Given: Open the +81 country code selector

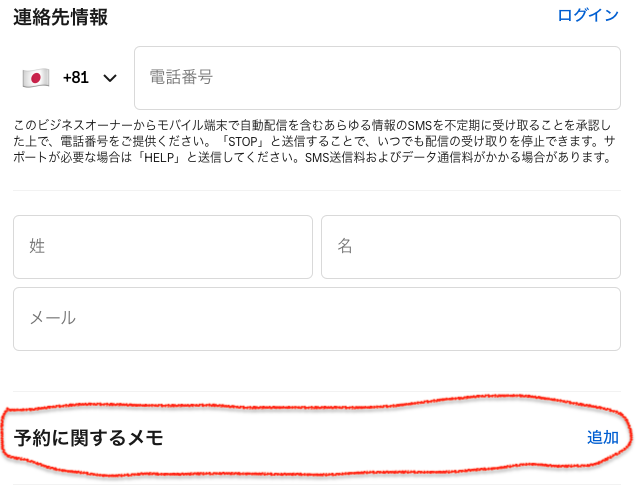Looking at the screenshot, I should pyautogui.click(x=70, y=78).
